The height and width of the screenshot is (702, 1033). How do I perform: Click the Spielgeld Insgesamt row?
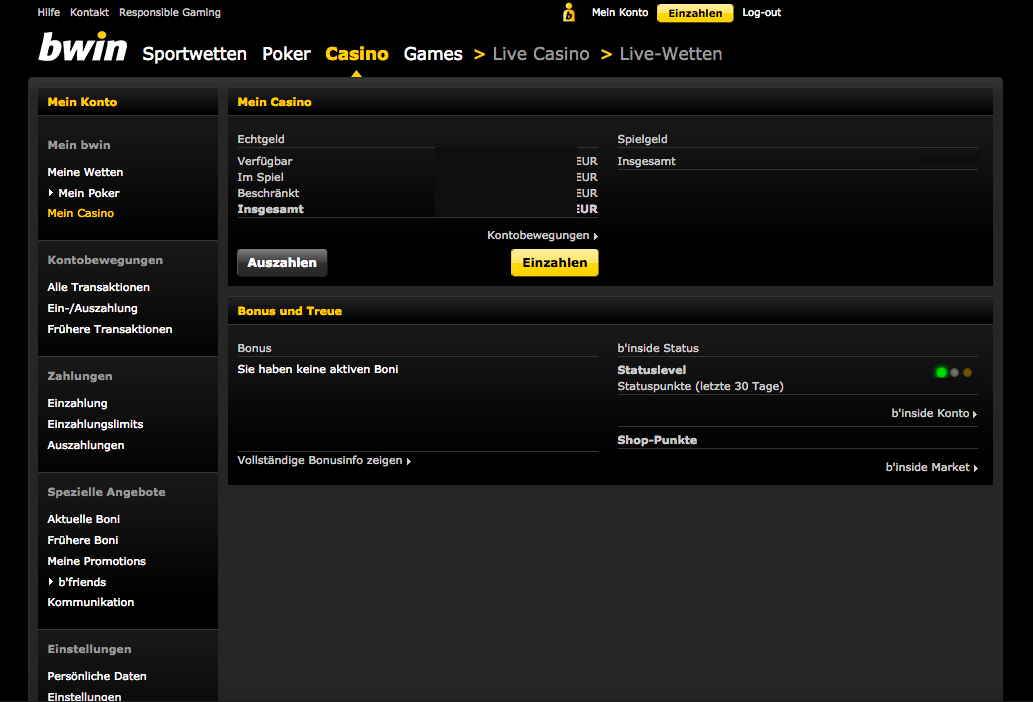[x=797, y=161]
